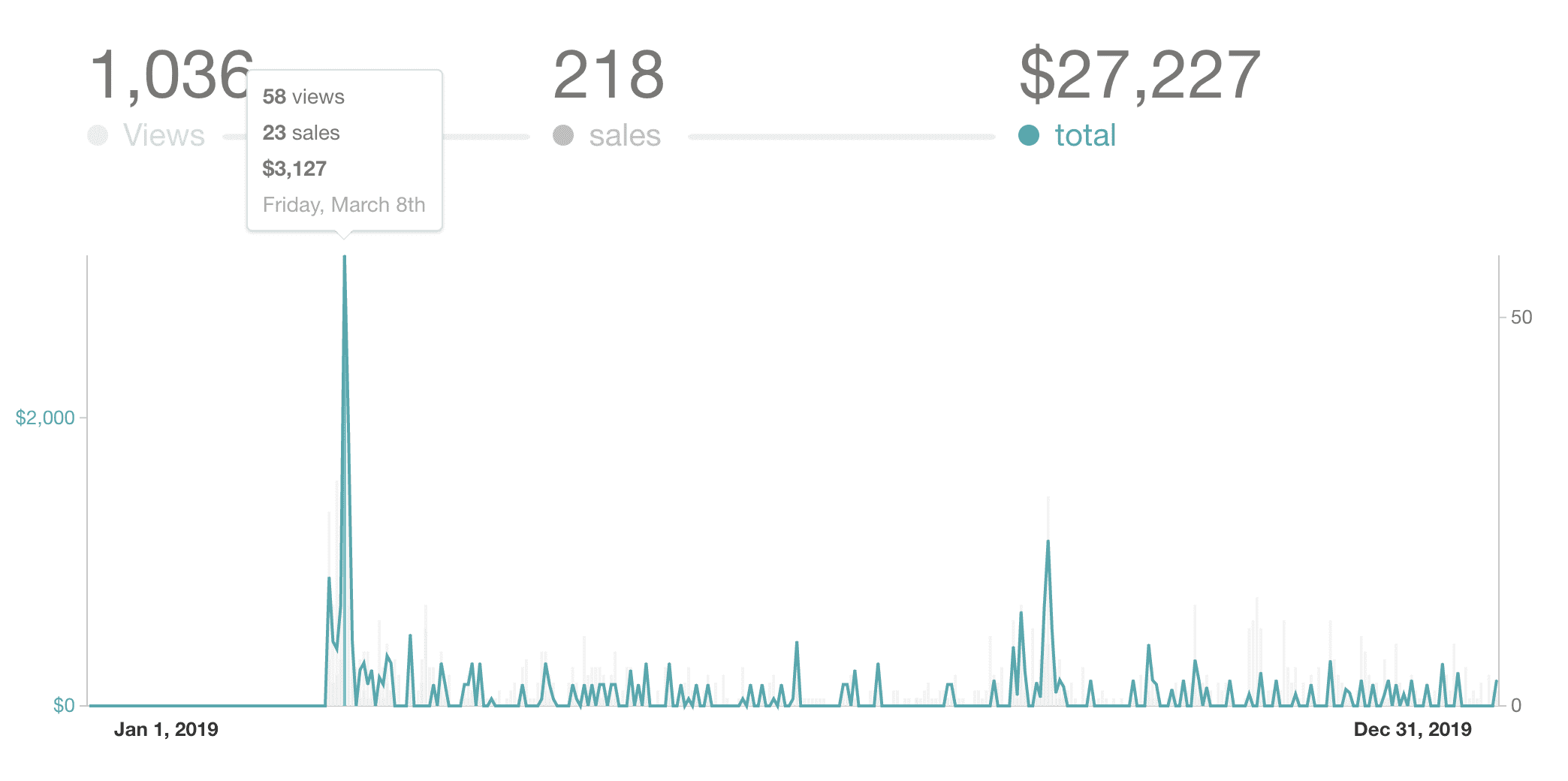This screenshot has height=781, width=1568.
Task: Click the total legend label
Action: pos(1085,136)
